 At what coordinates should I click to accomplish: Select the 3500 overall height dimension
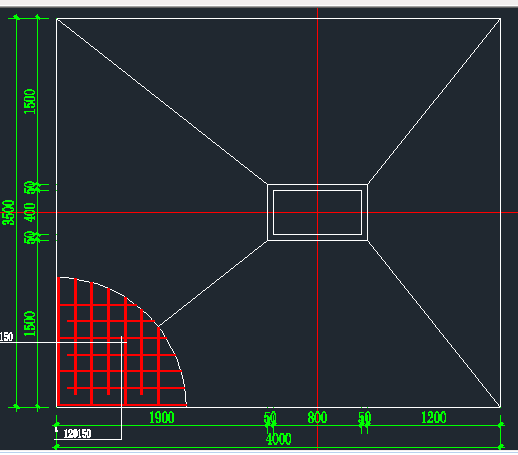8,213
